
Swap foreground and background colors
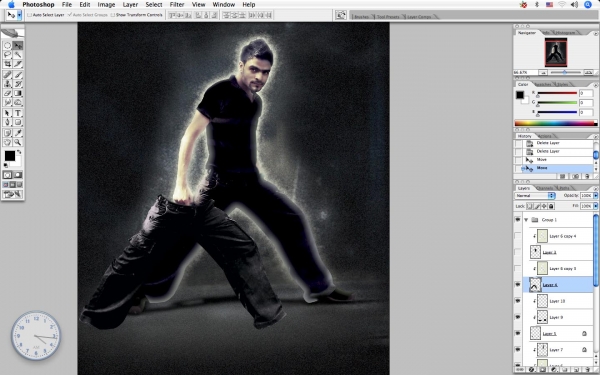pyautogui.click(x=19, y=152)
